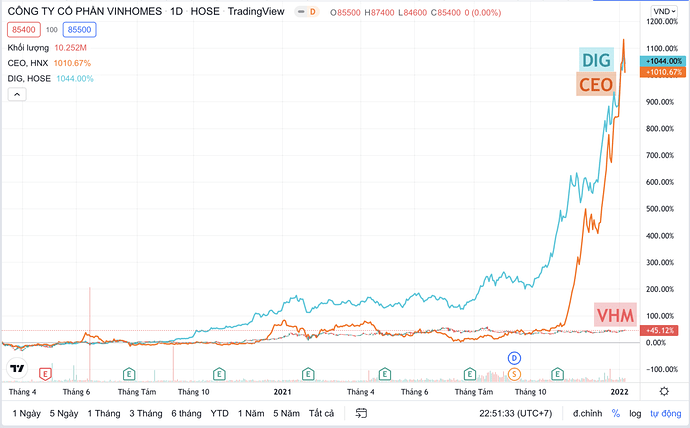The height and width of the screenshot is (428, 690).
Task: Click the −100.00% price axis label
Action: pos(662,369)
